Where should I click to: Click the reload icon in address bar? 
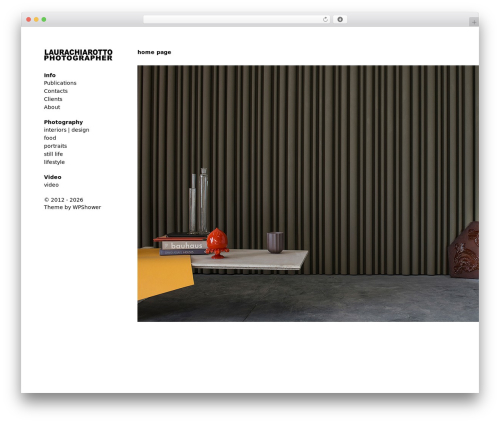coord(325,19)
